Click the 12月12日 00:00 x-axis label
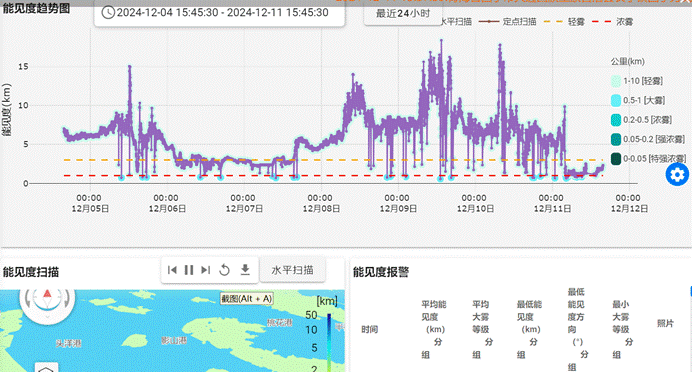The image size is (692, 372). (629, 203)
